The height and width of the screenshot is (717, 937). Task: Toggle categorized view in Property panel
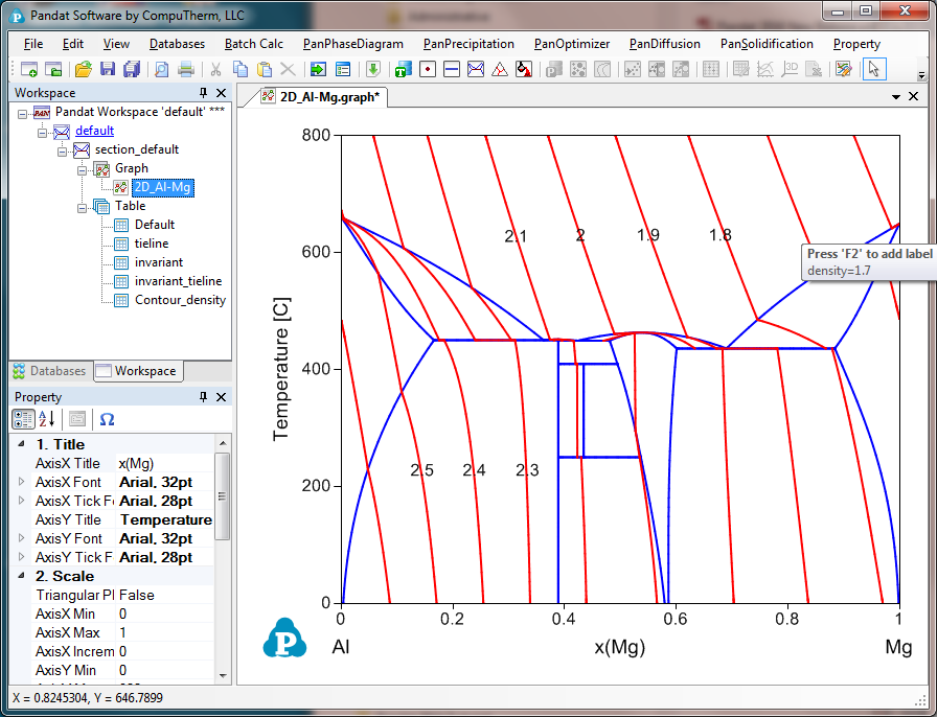point(23,419)
